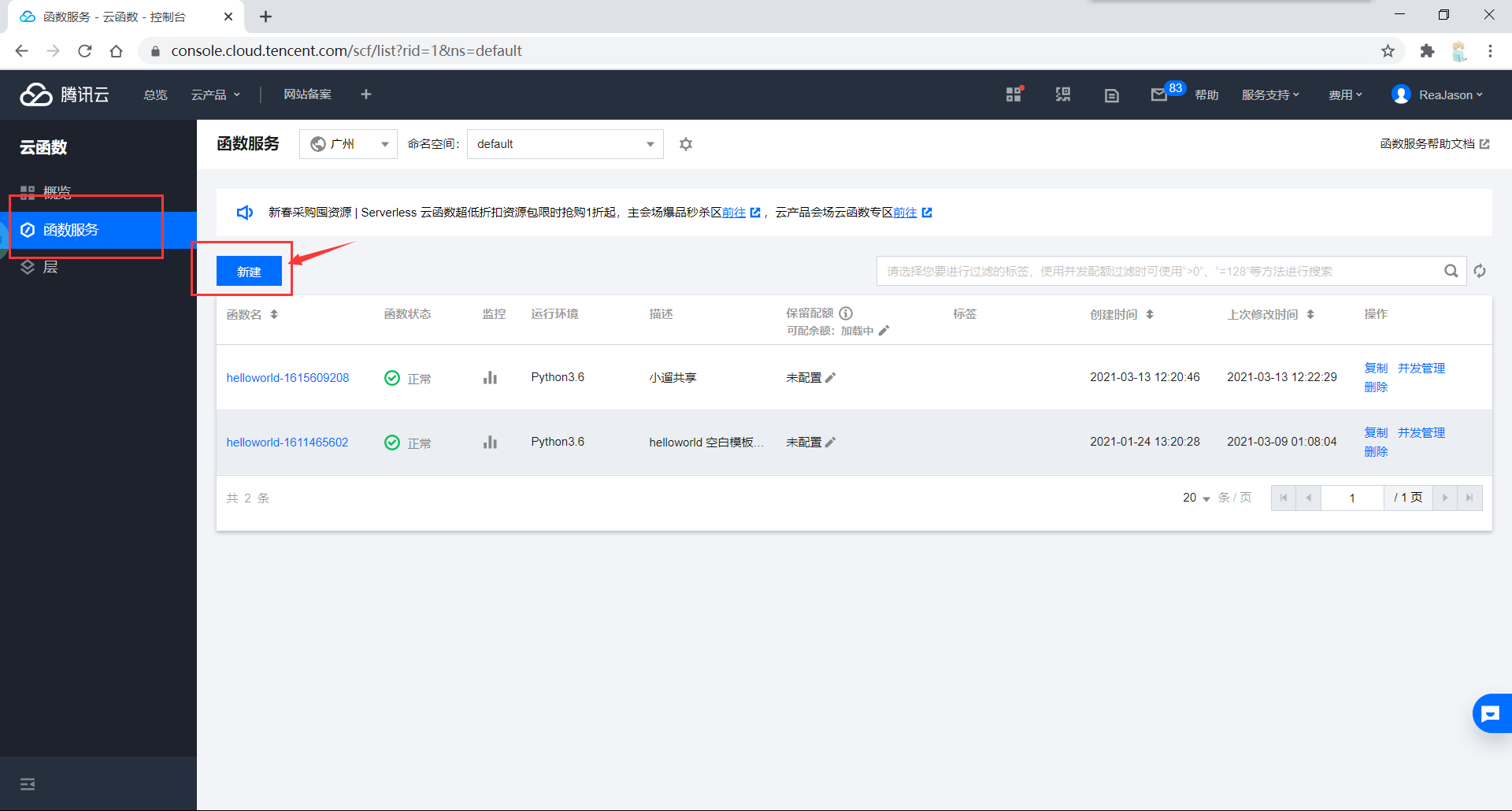The width and height of the screenshot is (1512, 811).
Task: Go to the next page arrow
Action: [x=1445, y=498]
